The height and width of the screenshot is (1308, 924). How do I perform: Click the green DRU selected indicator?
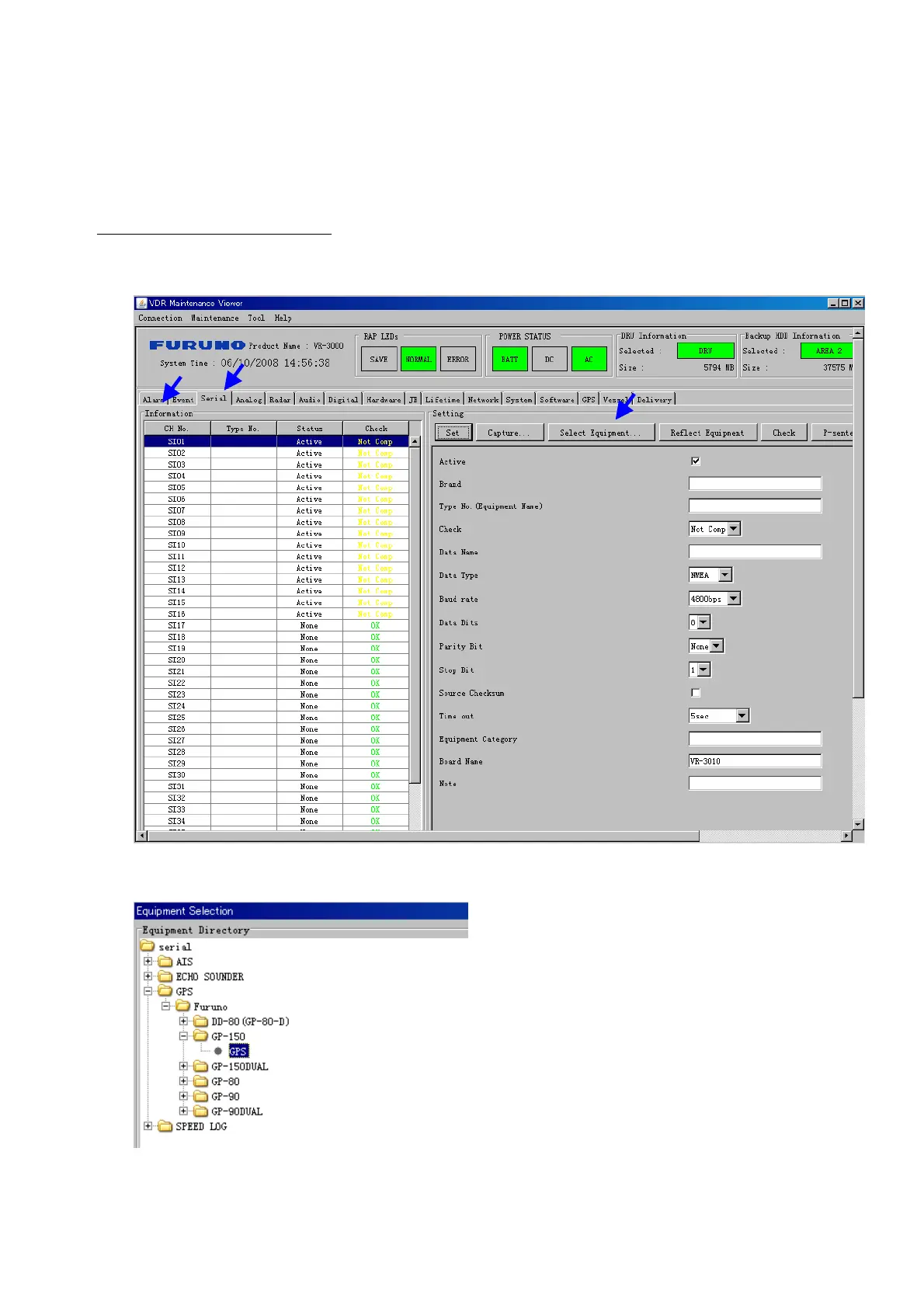pos(706,351)
